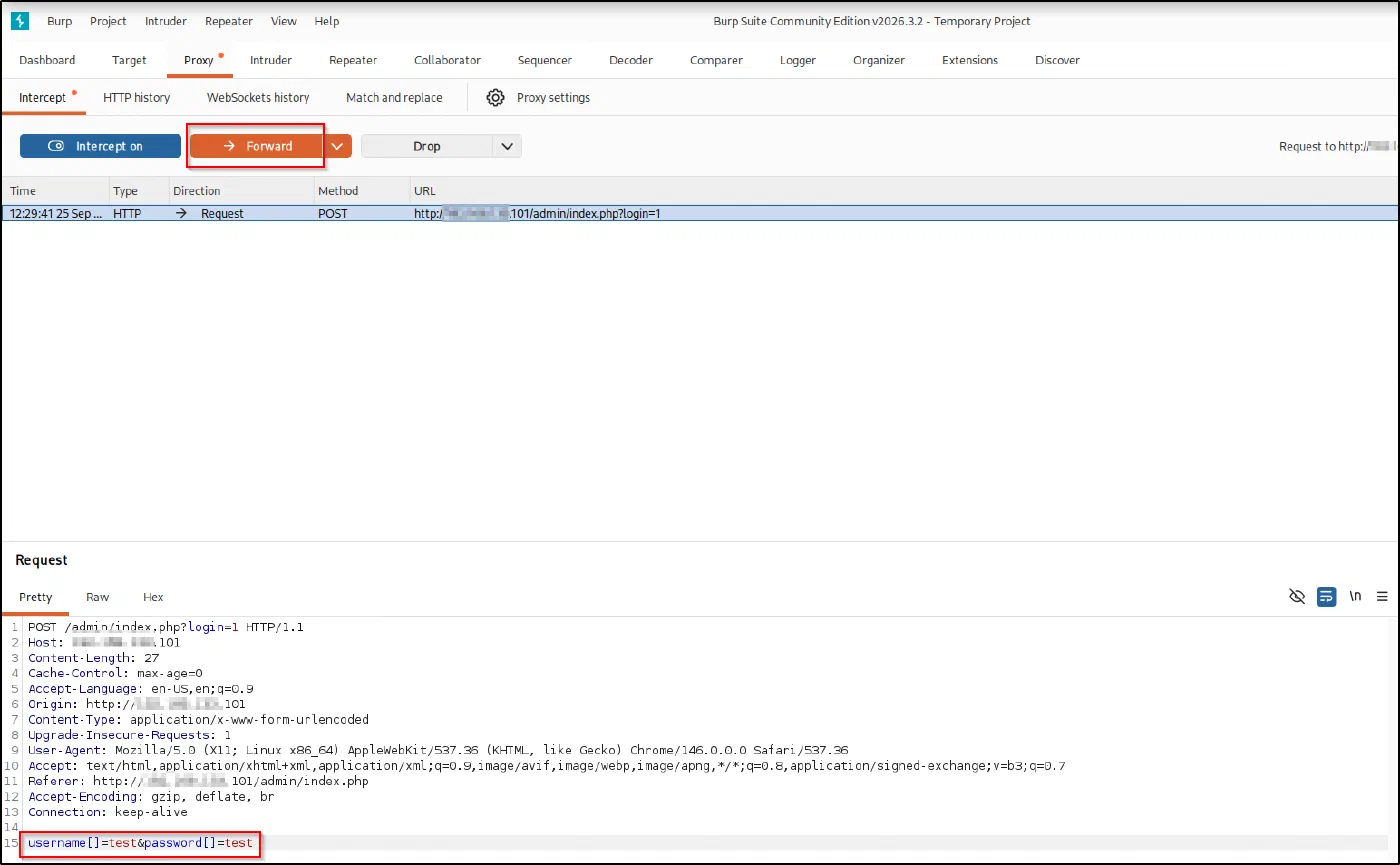
Task: Switch the request view to Raw
Action: pos(98,597)
